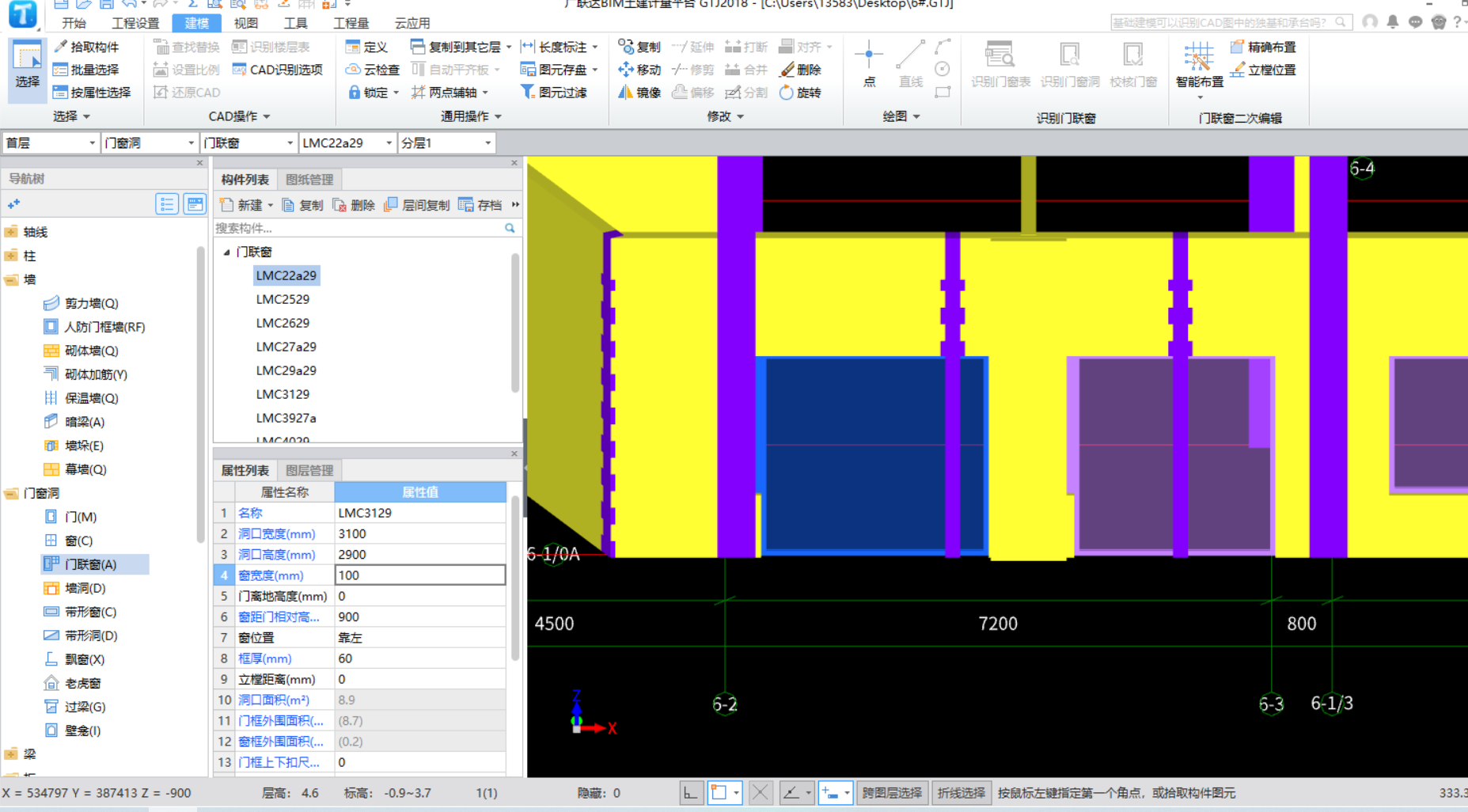This screenshot has height=812, width=1468.
Task: Expand the 复制到其它层 dropdown
Action: (x=508, y=47)
